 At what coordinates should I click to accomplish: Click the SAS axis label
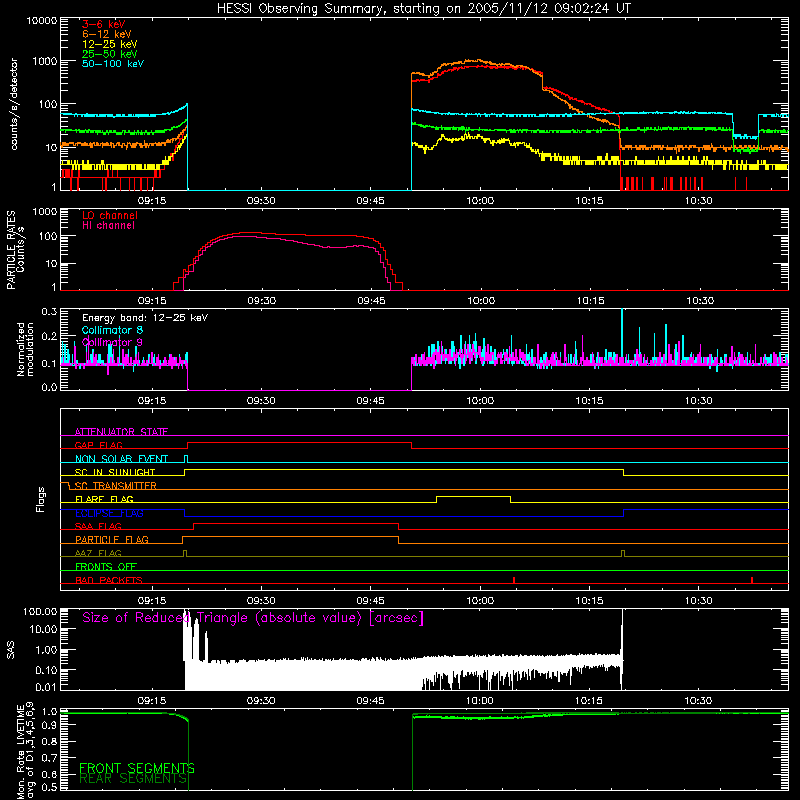pyautogui.click(x=11, y=651)
